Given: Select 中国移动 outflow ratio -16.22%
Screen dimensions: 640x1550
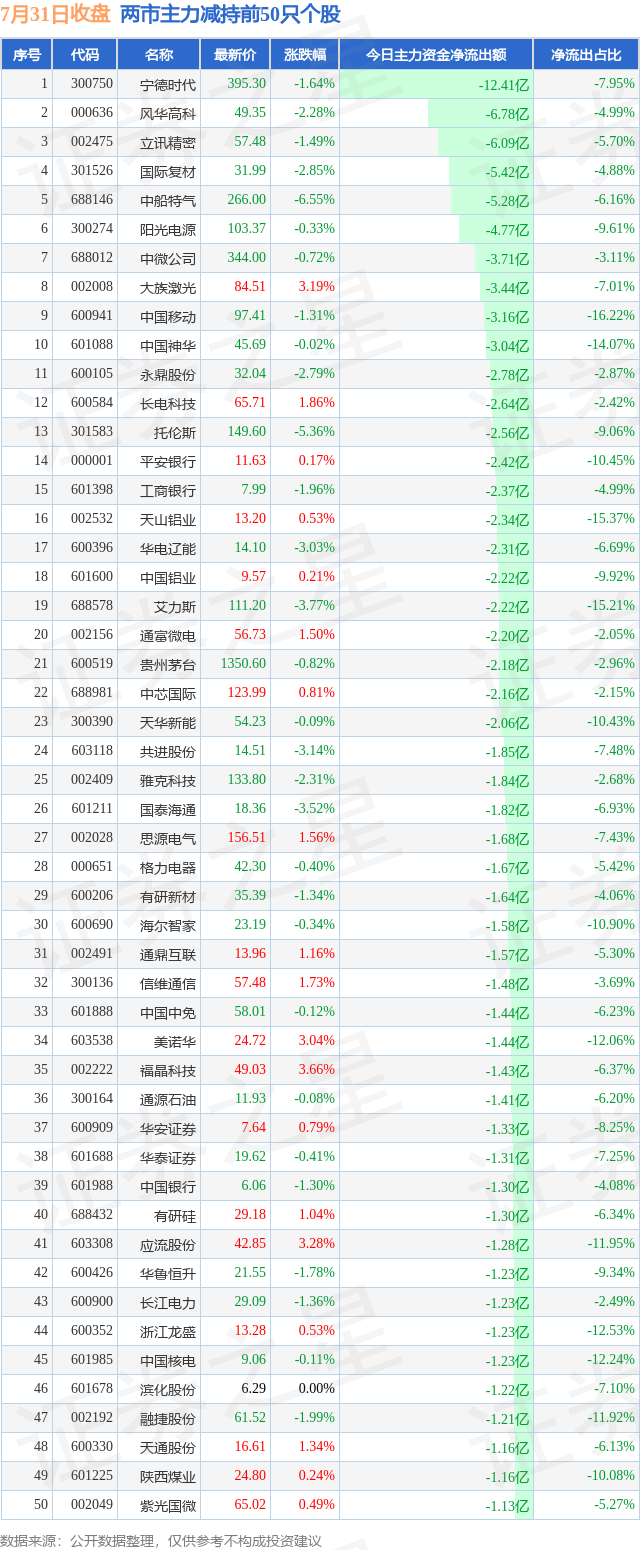Looking at the screenshot, I should click(611, 316).
